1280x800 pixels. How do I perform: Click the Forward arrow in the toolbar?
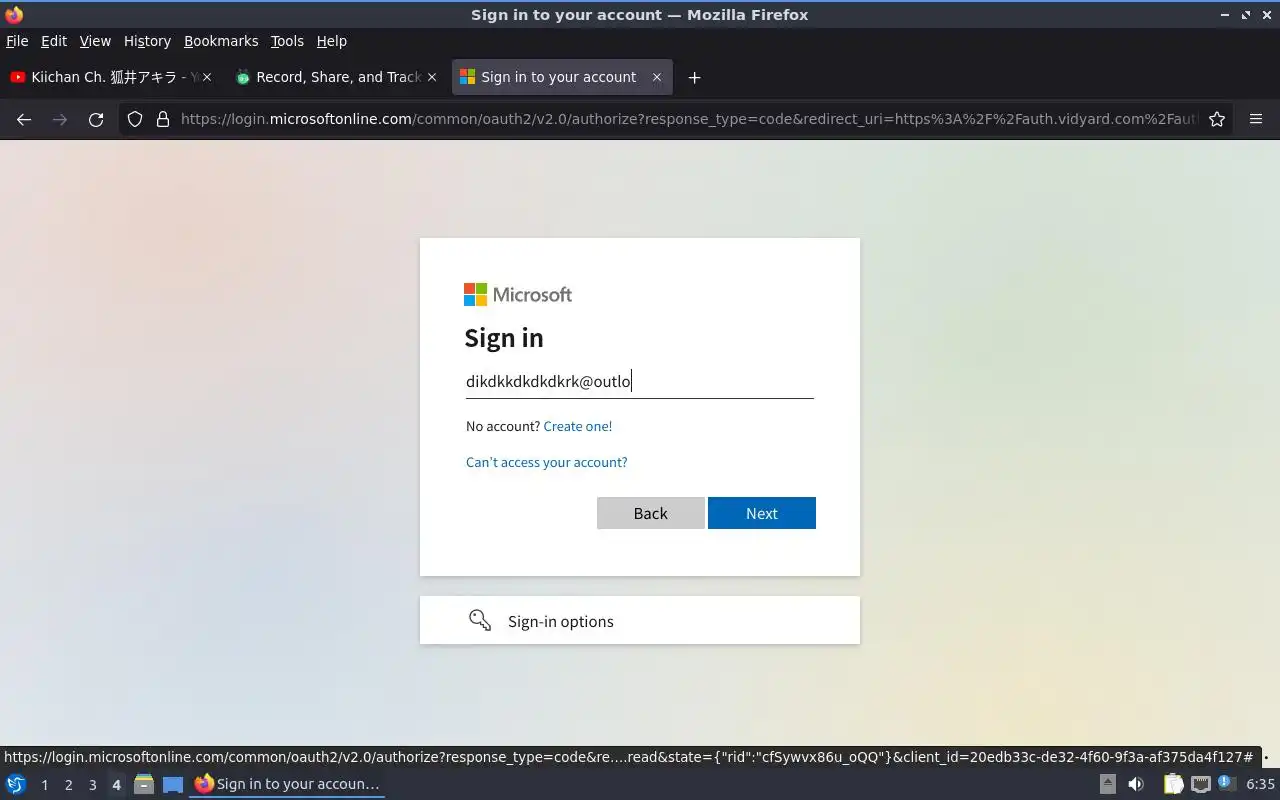[x=60, y=119]
